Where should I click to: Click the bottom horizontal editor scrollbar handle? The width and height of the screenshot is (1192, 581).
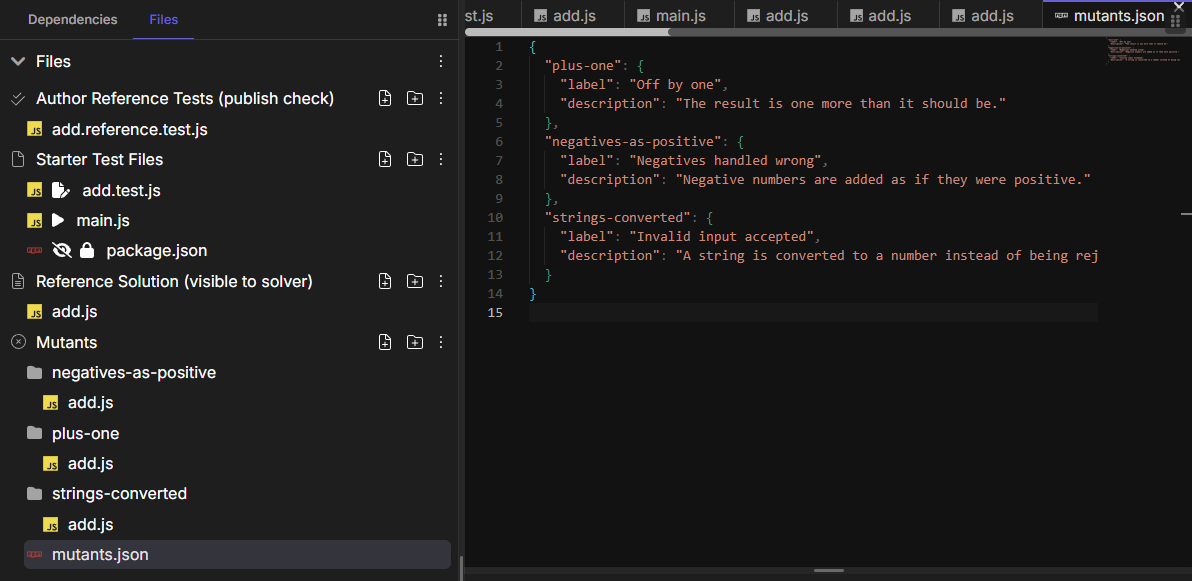tap(829, 570)
